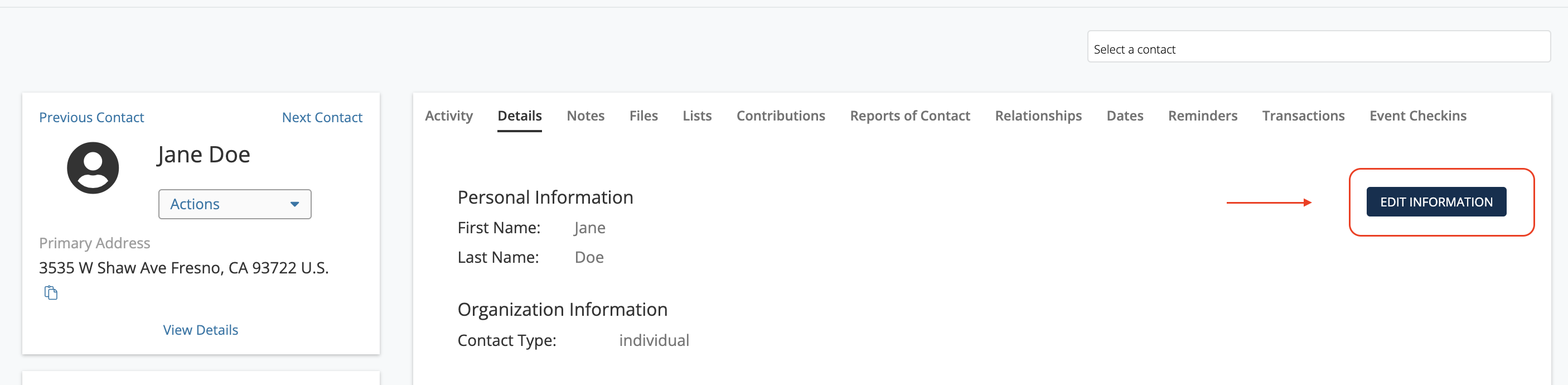View the Contributions tab
The height and width of the screenshot is (385, 1568).
click(x=781, y=116)
